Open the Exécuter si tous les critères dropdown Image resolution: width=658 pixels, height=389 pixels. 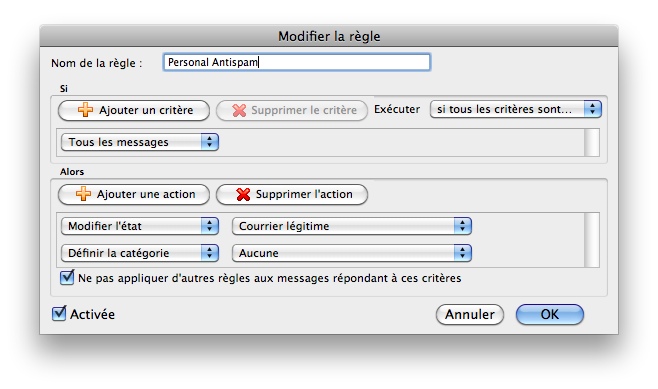[x=516, y=109]
